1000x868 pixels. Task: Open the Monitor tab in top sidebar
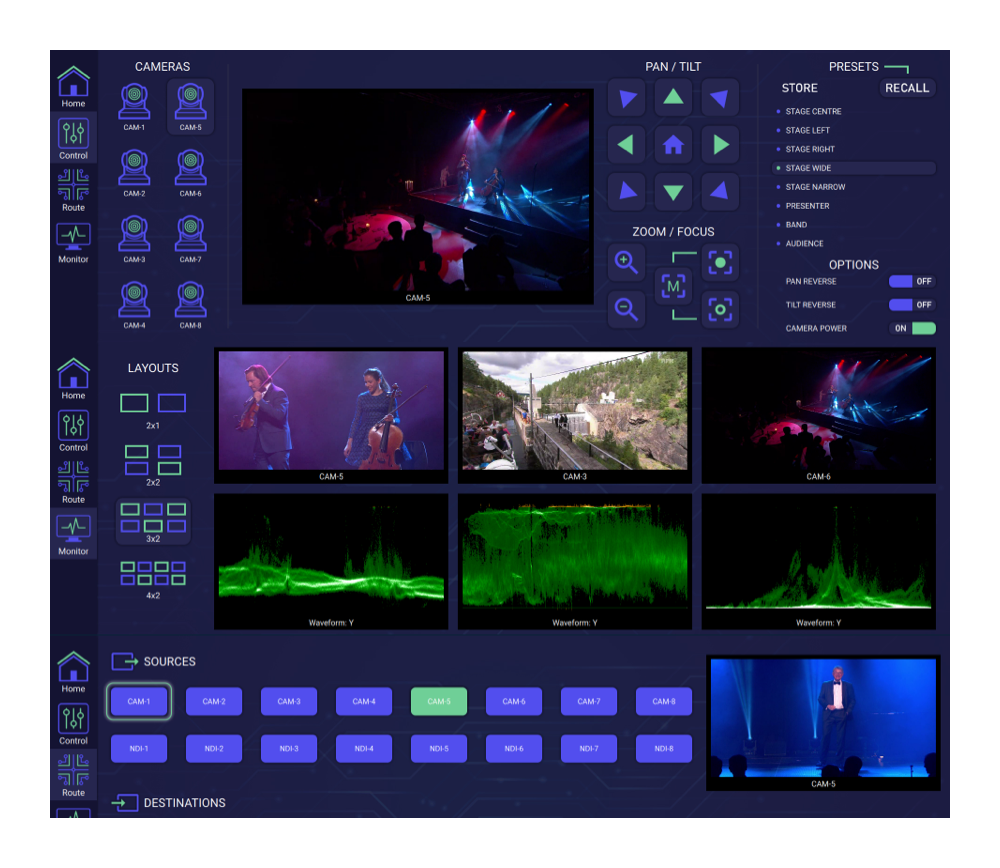pos(74,242)
